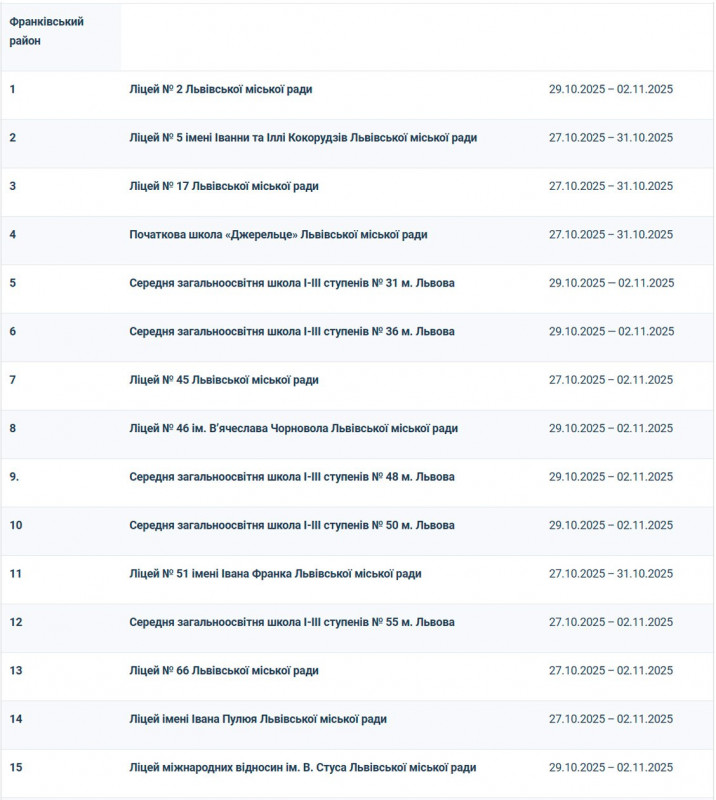Select Ліцей № 17 Львівської міської ради
716x800 pixels.
(x=224, y=186)
